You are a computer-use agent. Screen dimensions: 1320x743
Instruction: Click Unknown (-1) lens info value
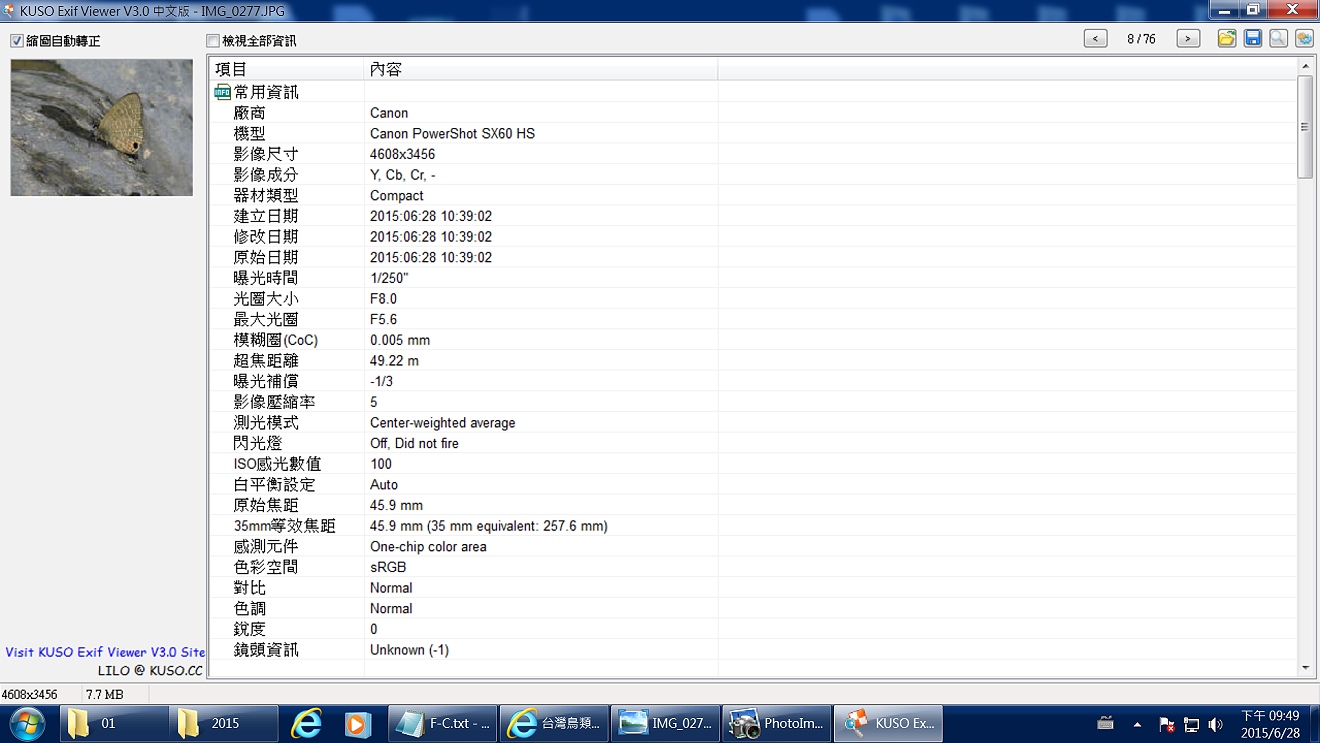tap(409, 650)
